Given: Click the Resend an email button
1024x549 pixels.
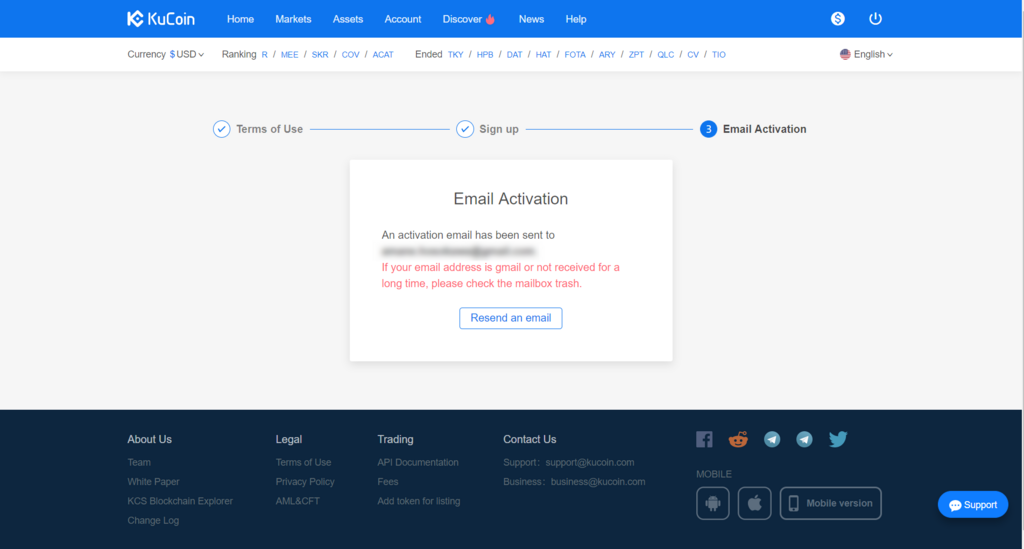Looking at the screenshot, I should tap(511, 318).
